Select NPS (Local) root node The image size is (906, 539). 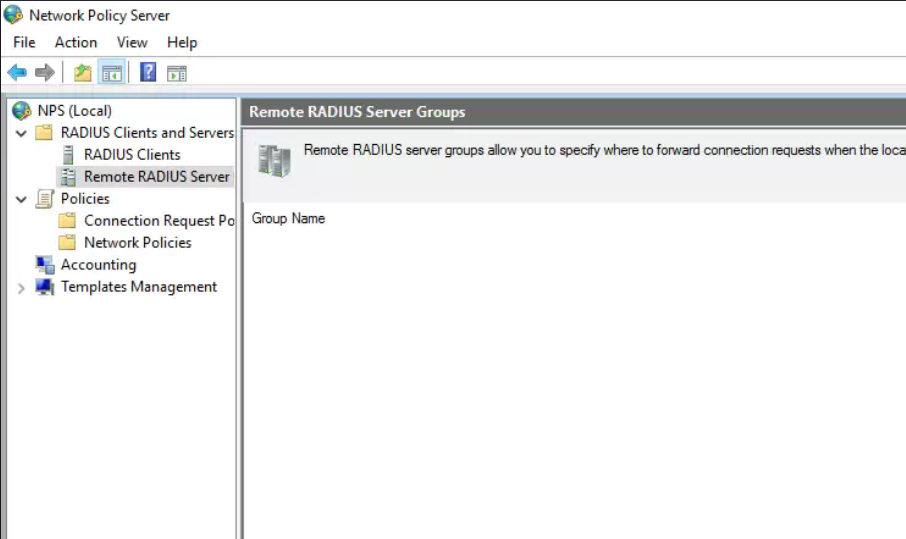[x=75, y=110]
